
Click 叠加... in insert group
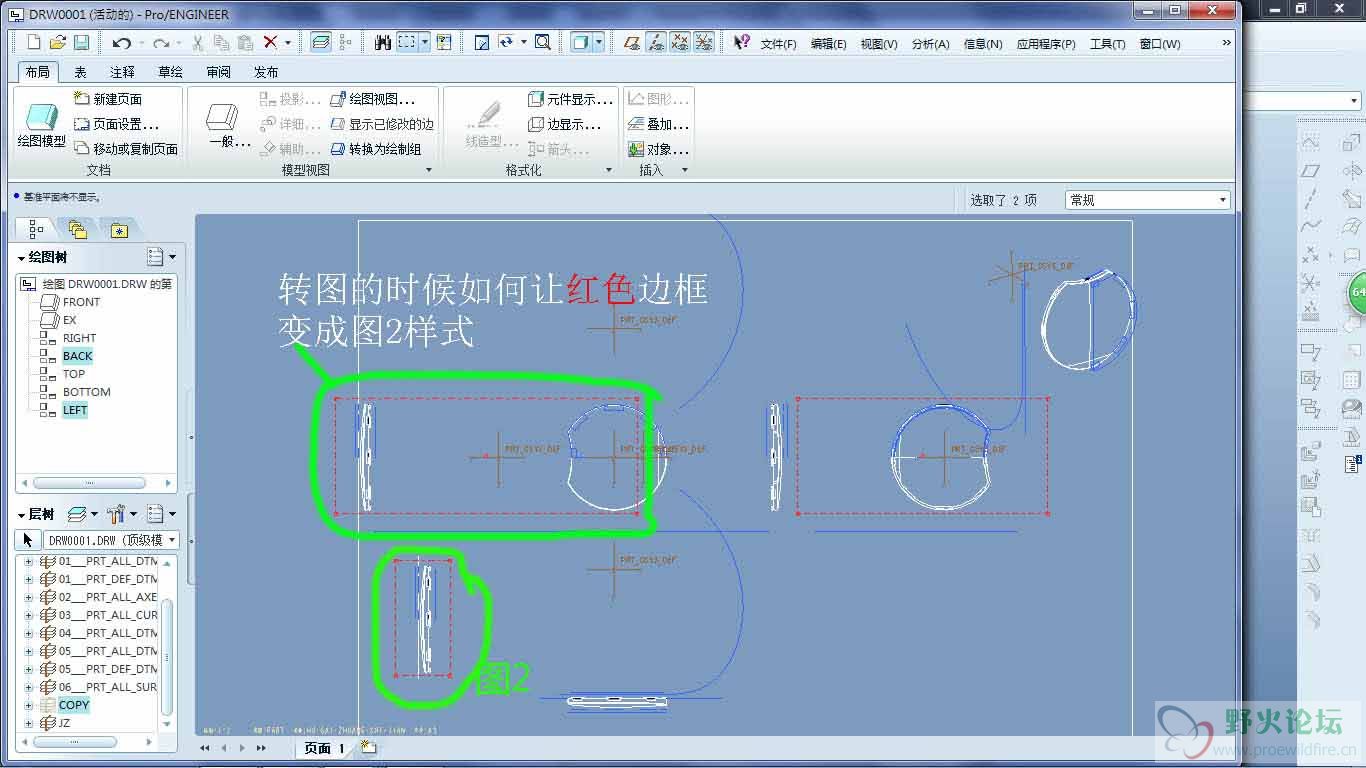[x=658, y=124]
